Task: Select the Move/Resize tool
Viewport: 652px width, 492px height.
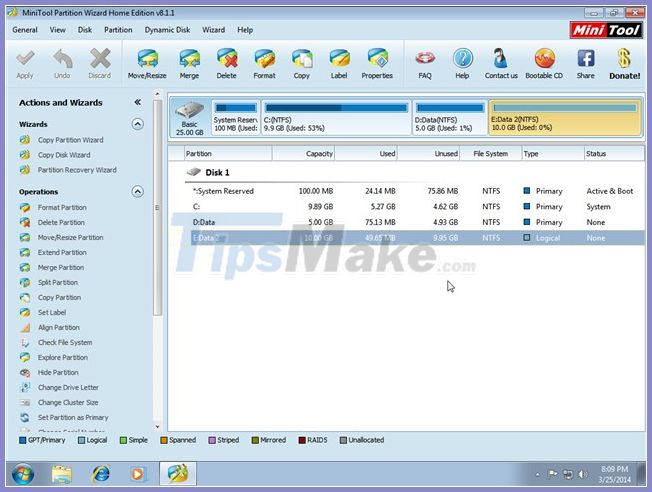Action: click(x=147, y=64)
